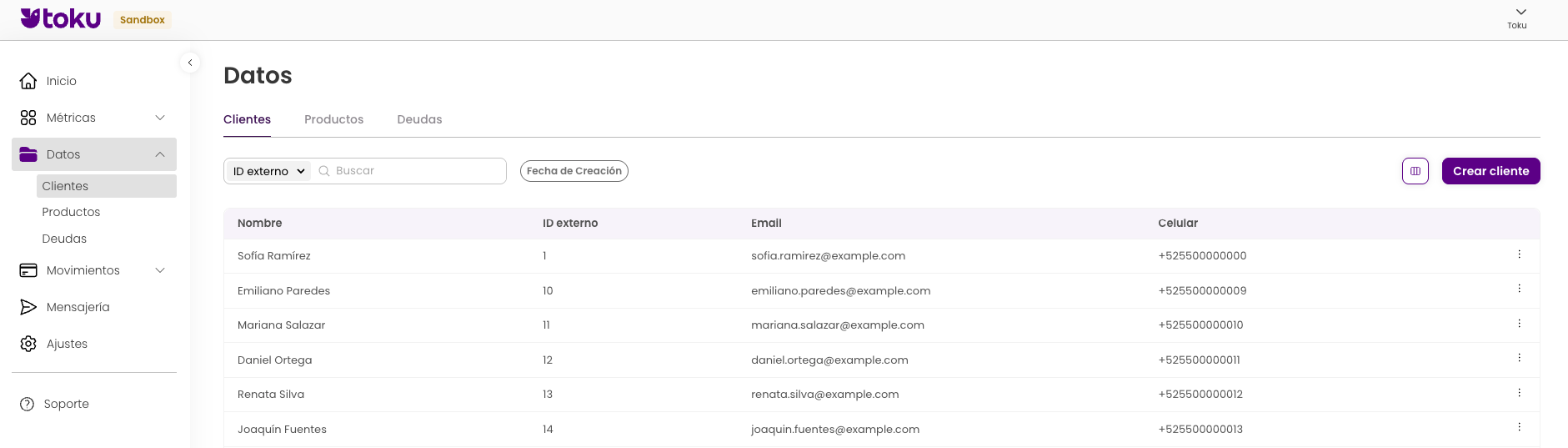Switch to the Productos tab
Viewport: 1568px width, 448px height.
coord(333,119)
